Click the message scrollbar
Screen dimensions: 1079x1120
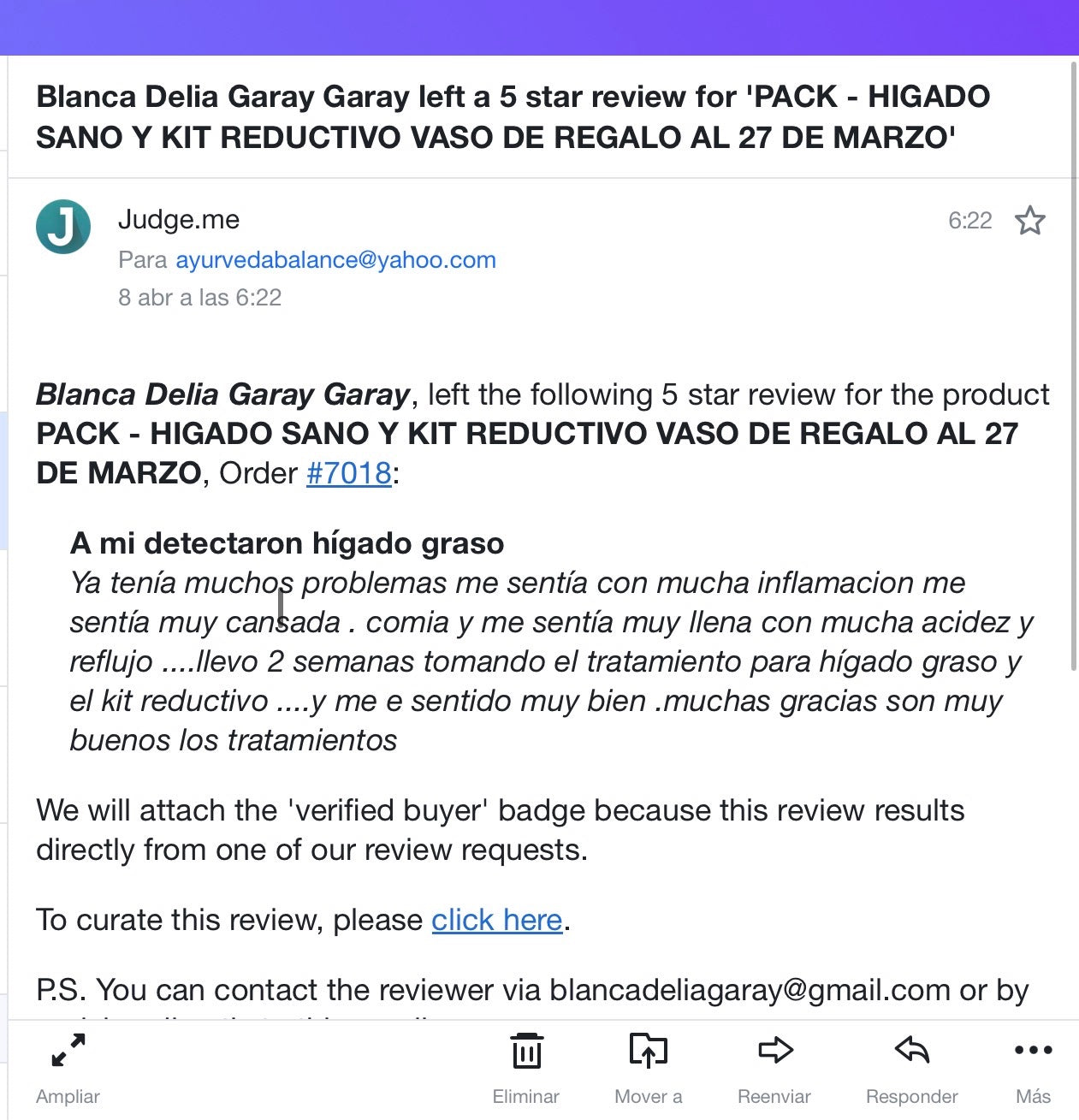(x=1074, y=366)
